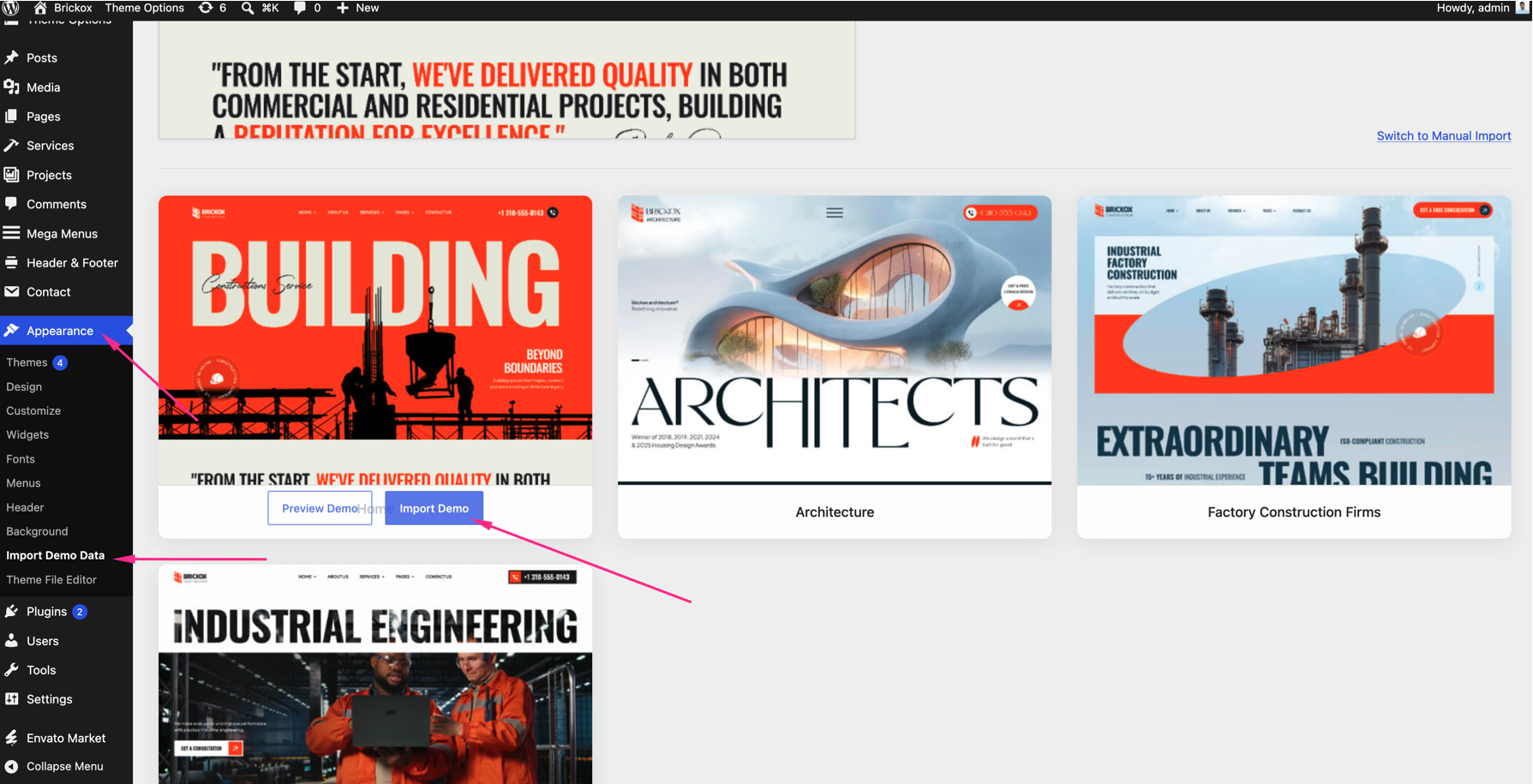Screen dimensions: 1533x784
Task: Open the Settings menu label
Action: (50, 699)
